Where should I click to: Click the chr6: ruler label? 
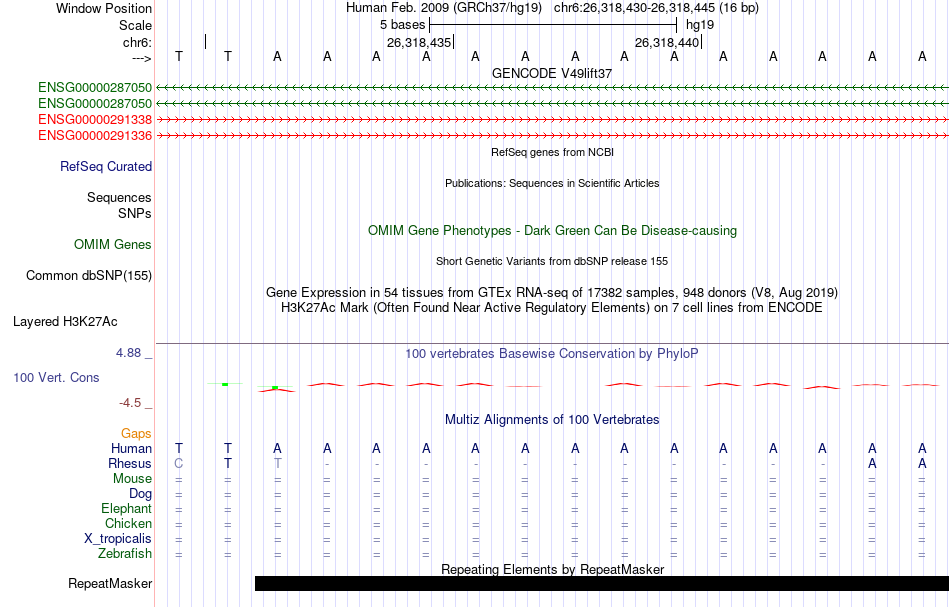coord(137,42)
